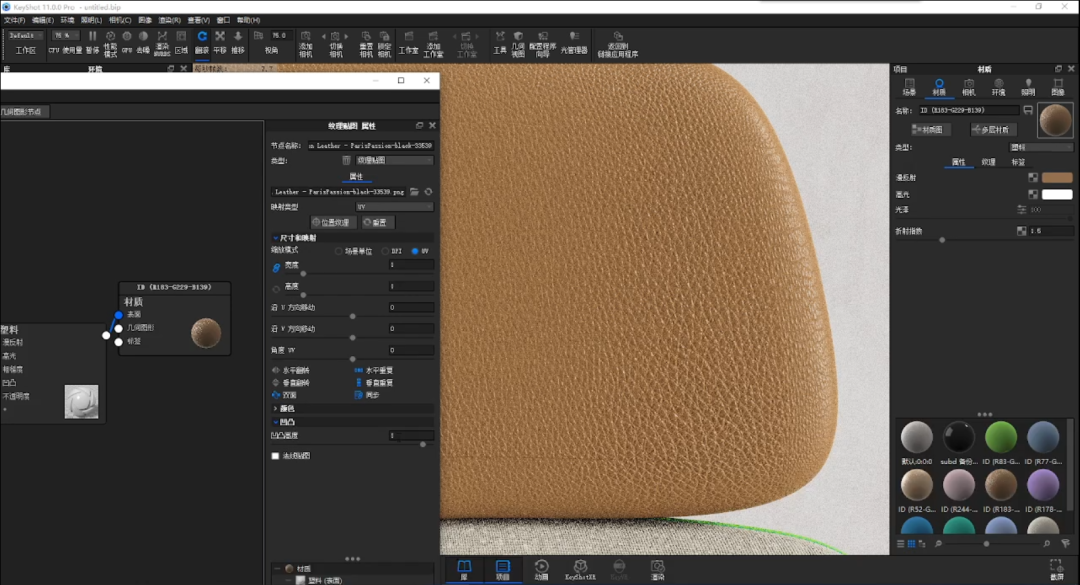Click Multi-Material (多层材质) button
Viewport: 1080px width, 585px height.
(x=992, y=130)
